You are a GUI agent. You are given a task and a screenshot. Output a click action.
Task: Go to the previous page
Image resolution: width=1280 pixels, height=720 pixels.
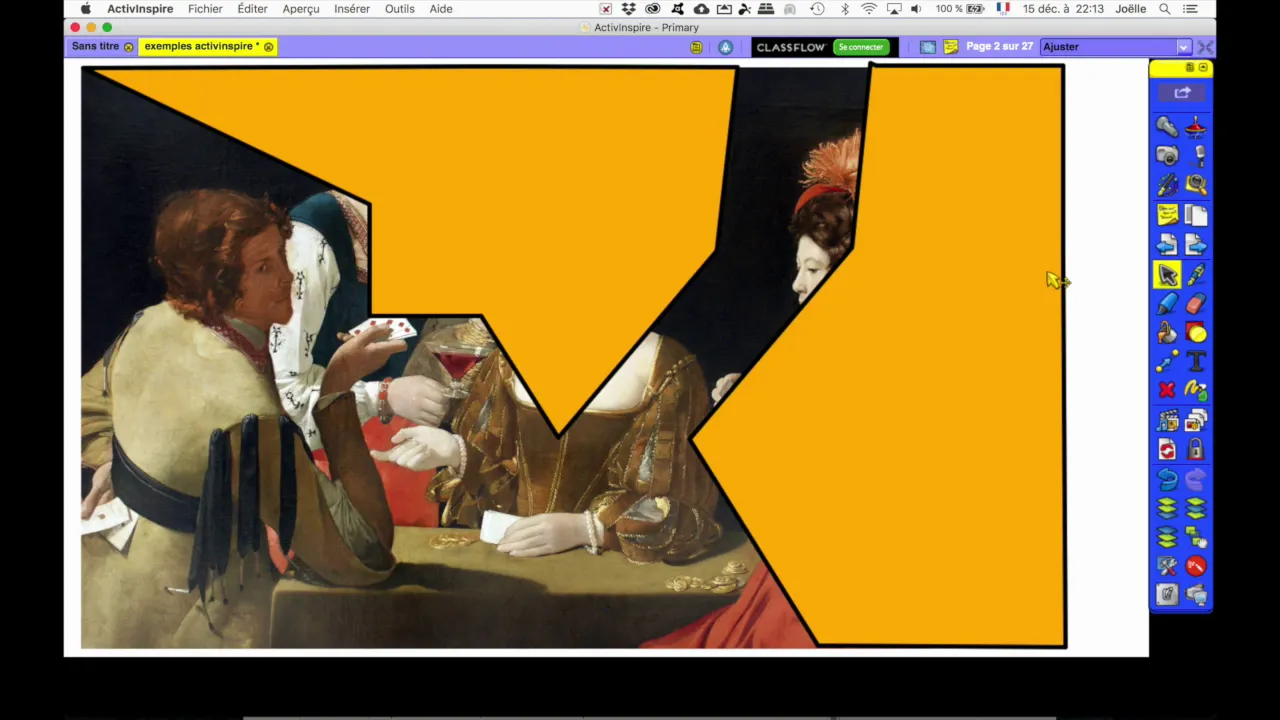click(x=1167, y=245)
